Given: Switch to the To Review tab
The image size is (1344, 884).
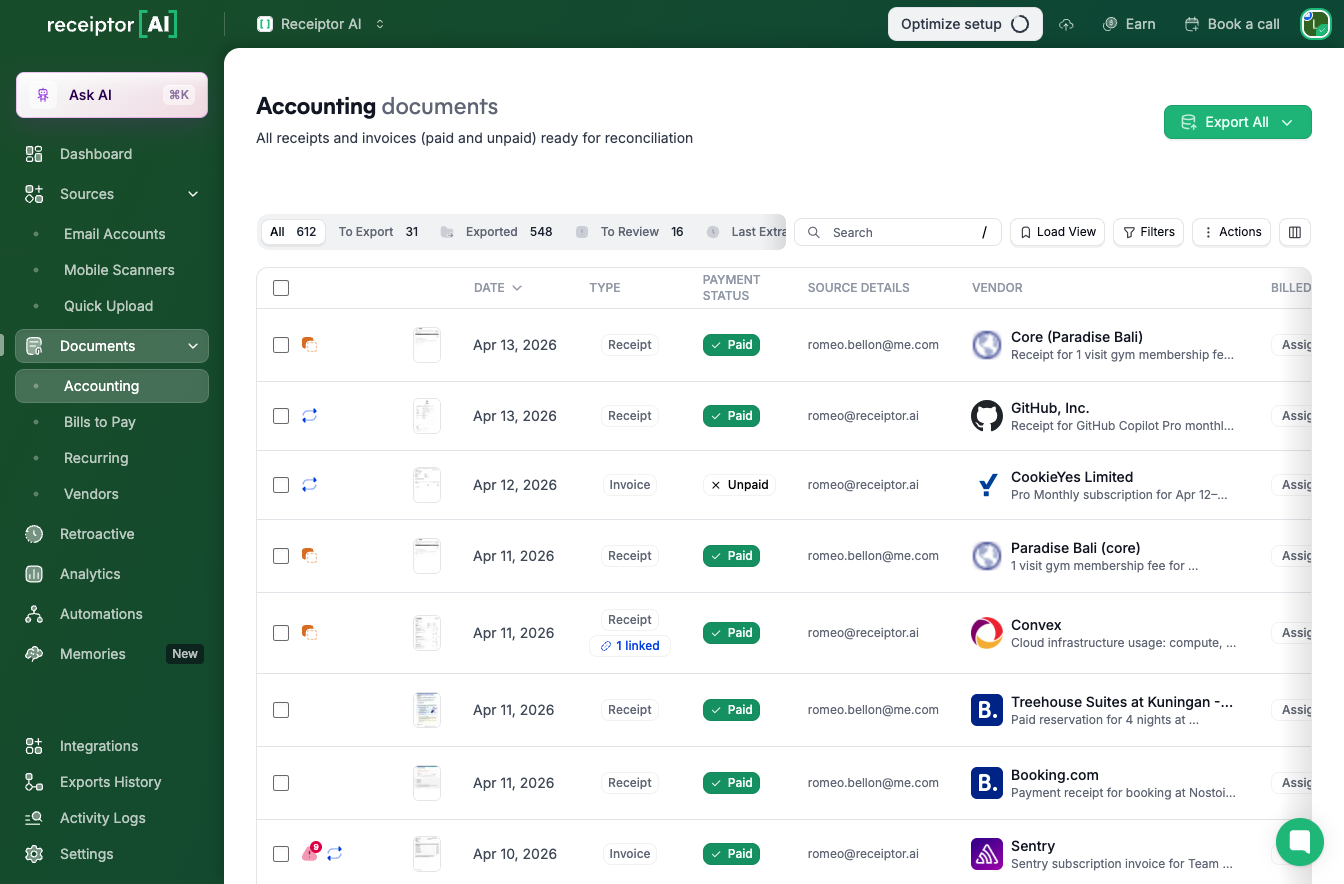Looking at the screenshot, I should pyautogui.click(x=629, y=232).
